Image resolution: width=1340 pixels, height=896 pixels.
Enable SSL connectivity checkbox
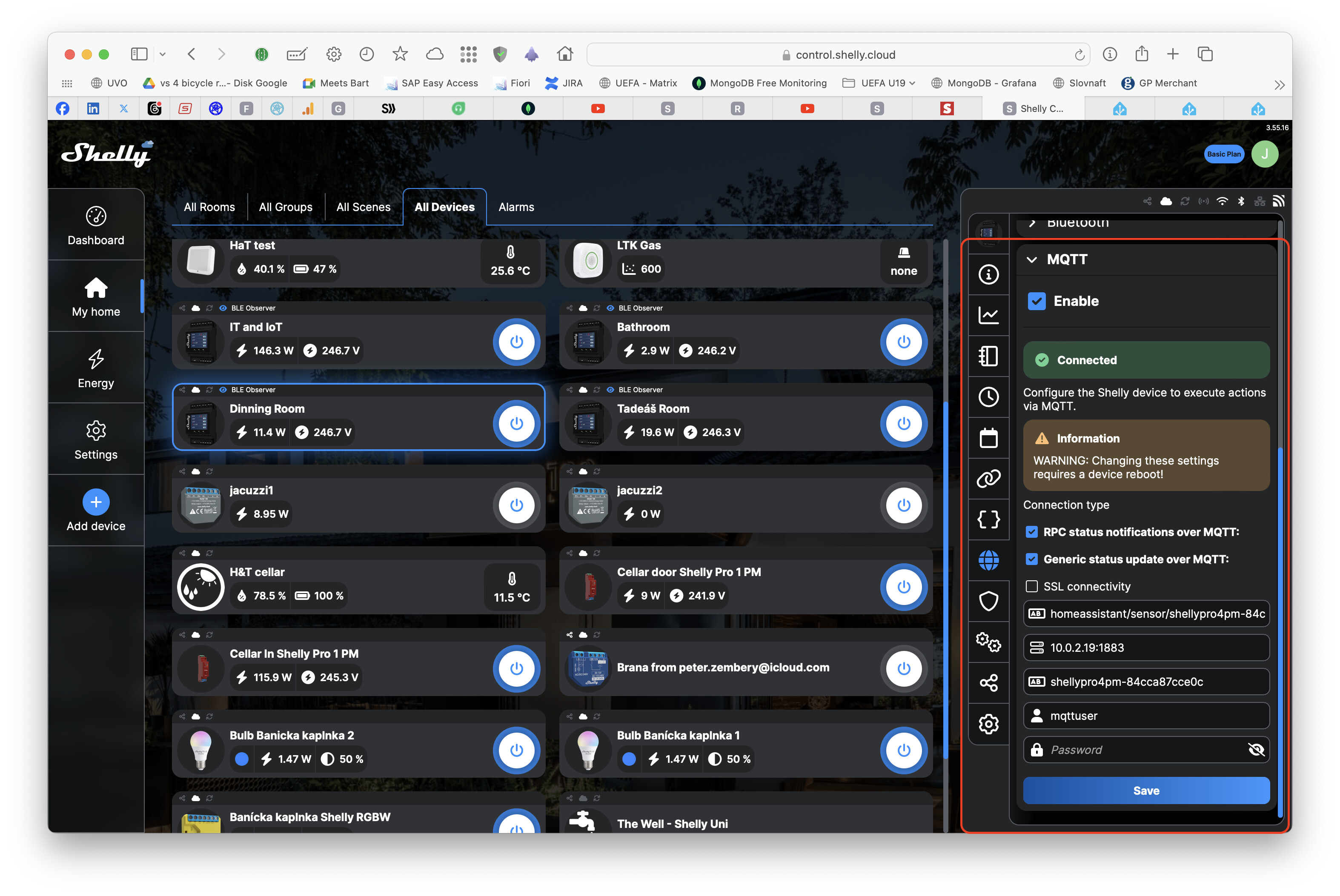click(1032, 586)
